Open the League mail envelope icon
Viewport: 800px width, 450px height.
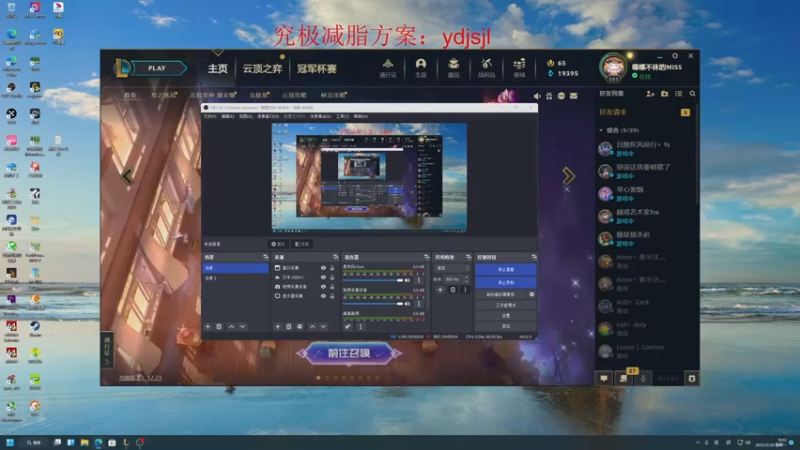[x=573, y=96]
